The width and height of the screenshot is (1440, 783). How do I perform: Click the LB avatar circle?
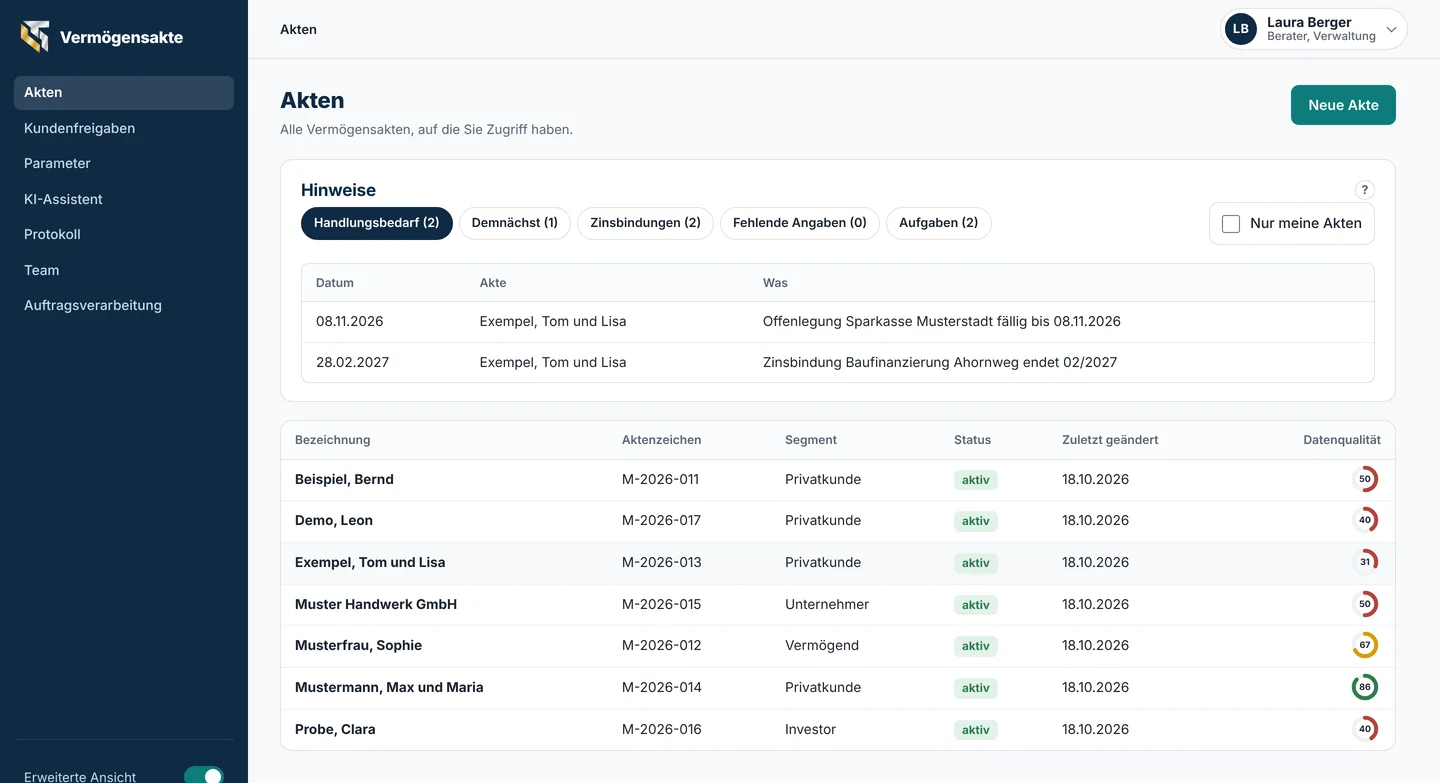1241,29
